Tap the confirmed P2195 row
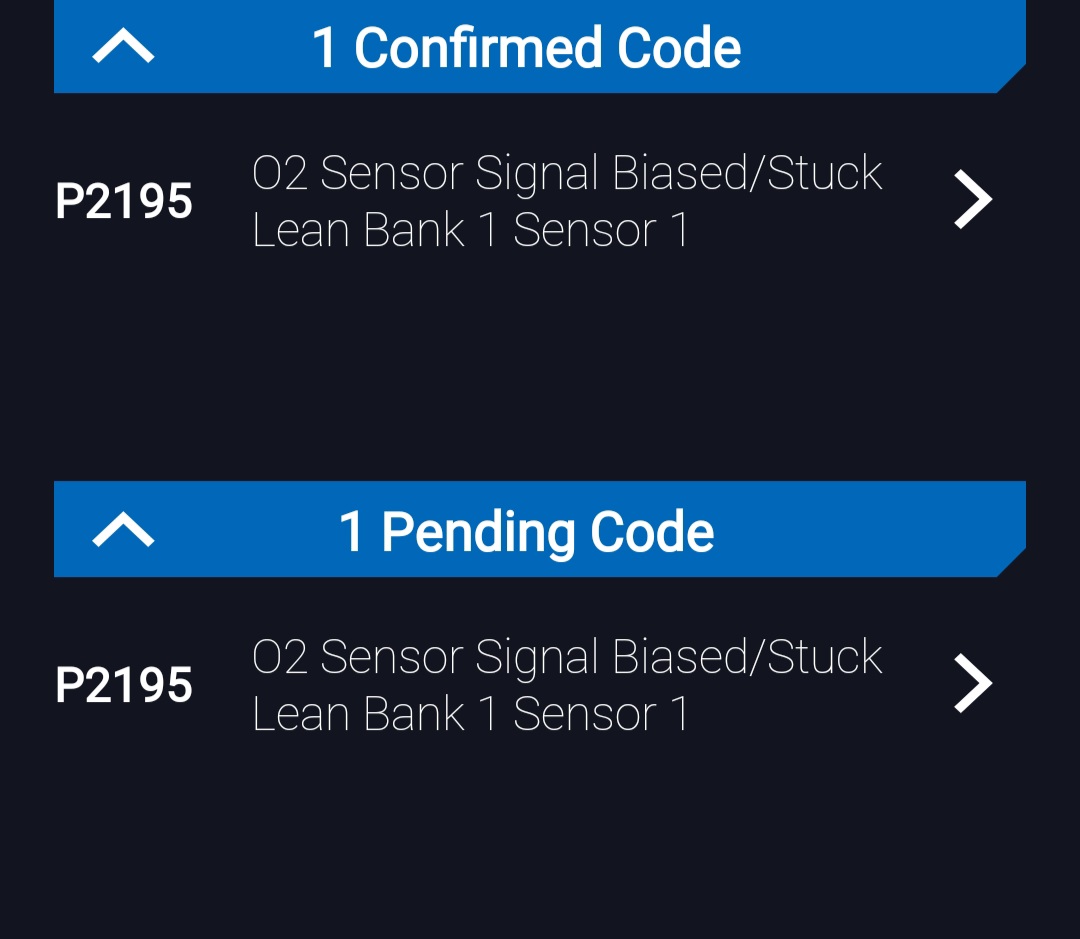Image resolution: width=1080 pixels, height=939 pixels. 540,200
